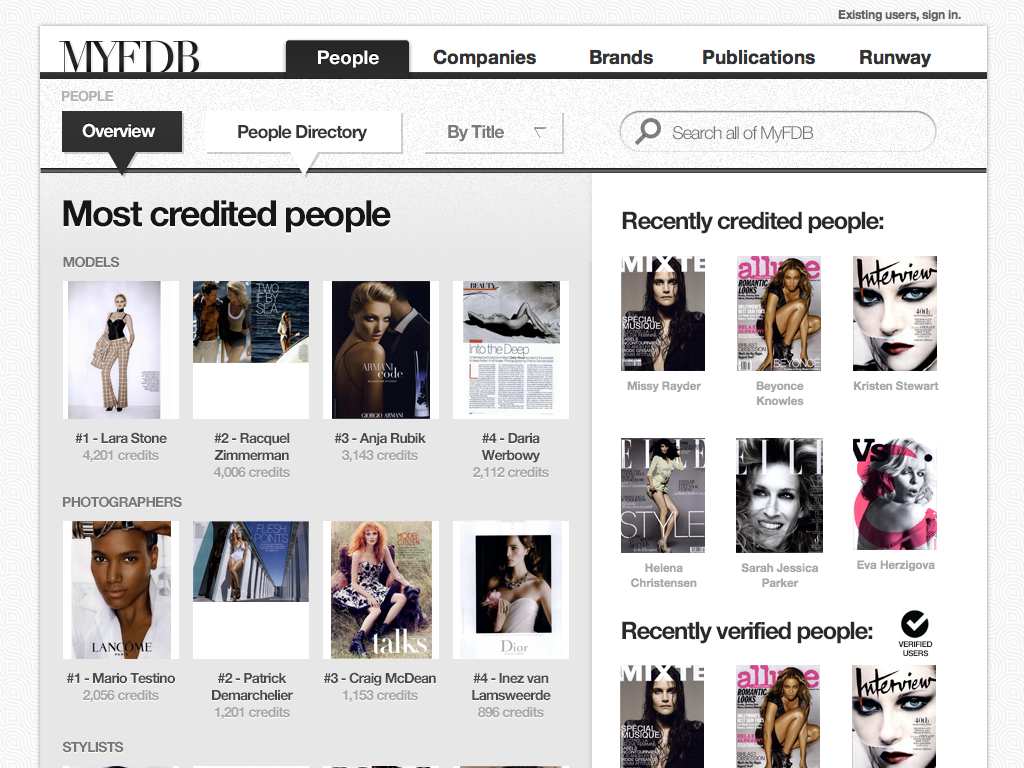Open the People Directory

click(x=304, y=133)
